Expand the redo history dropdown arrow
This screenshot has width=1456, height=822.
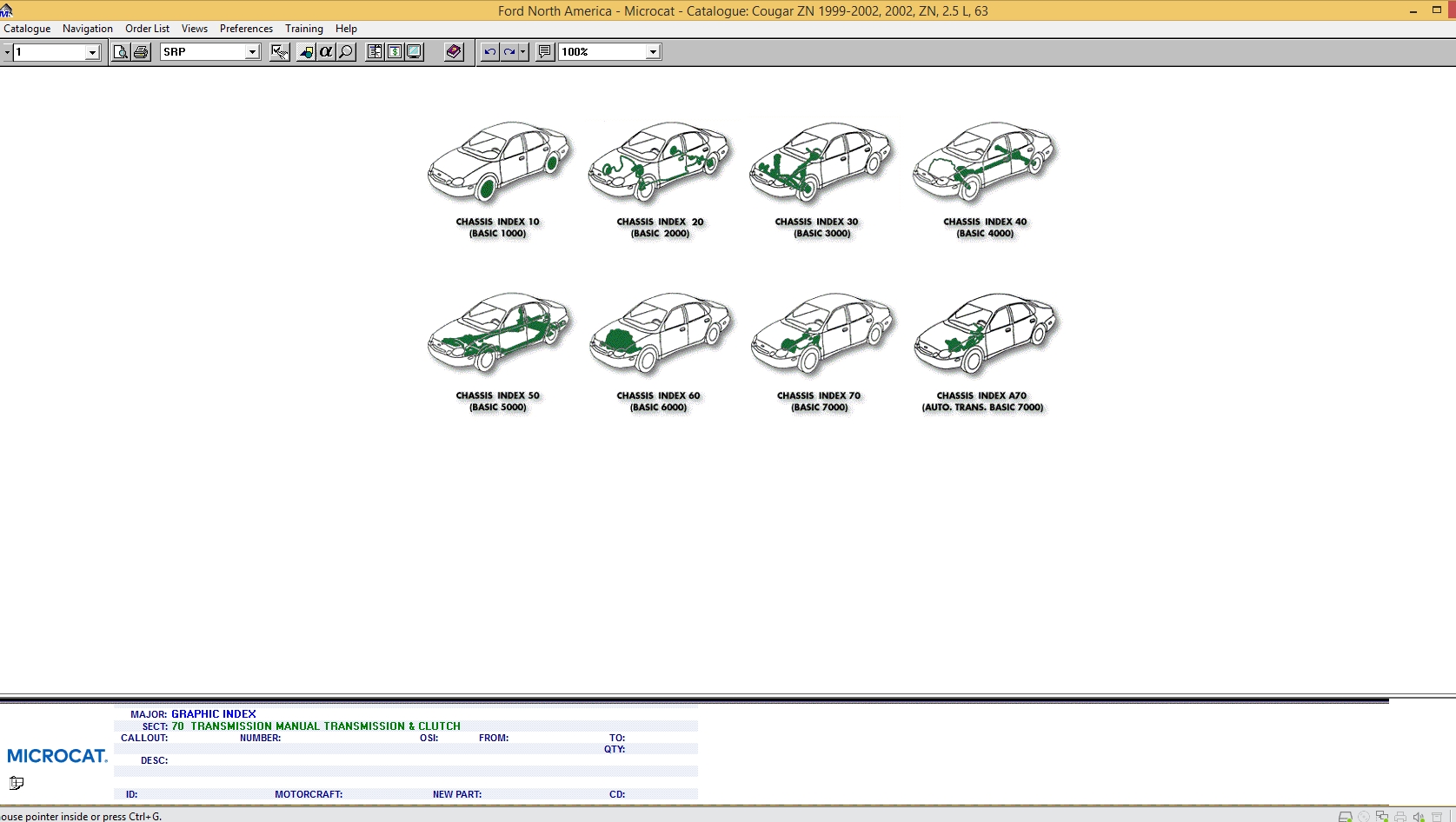coord(522,52)
